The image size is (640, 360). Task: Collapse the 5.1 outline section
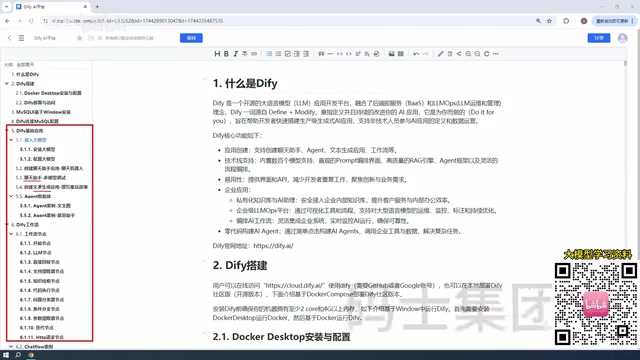coord(11,140)
